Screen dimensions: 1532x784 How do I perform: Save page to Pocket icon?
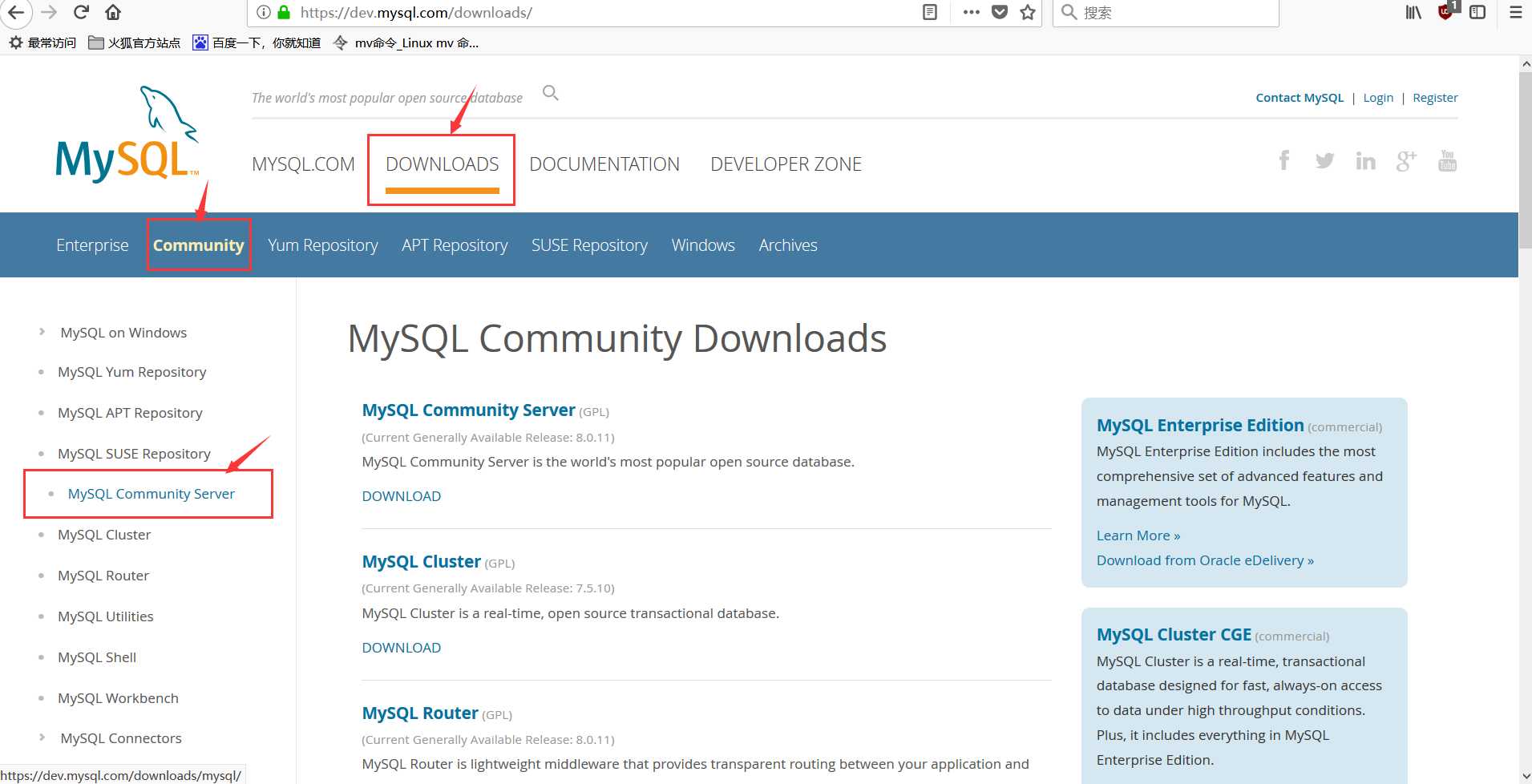pos(1000,12)
